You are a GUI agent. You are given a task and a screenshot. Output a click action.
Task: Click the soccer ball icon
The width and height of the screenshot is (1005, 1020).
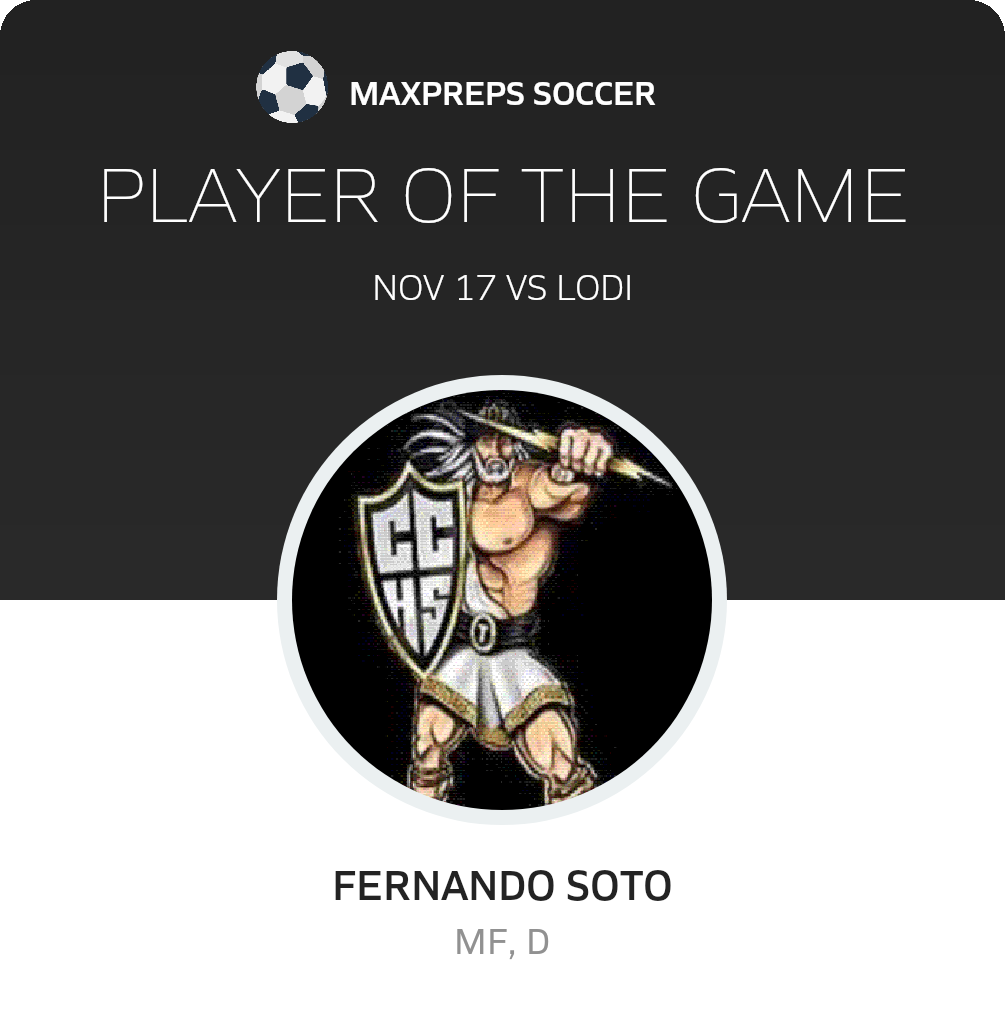tap(291, 87)
